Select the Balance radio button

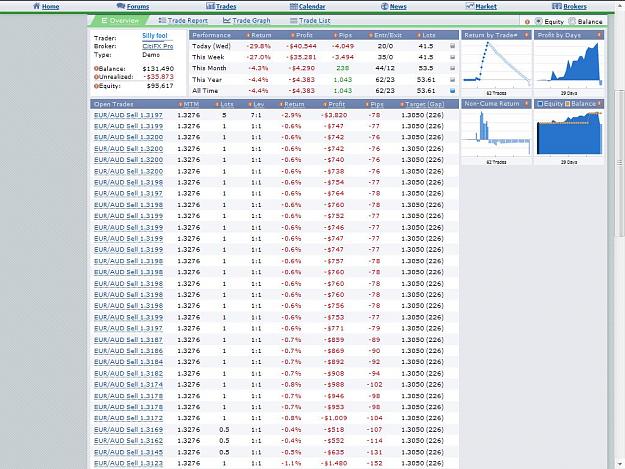click(572, 21)
